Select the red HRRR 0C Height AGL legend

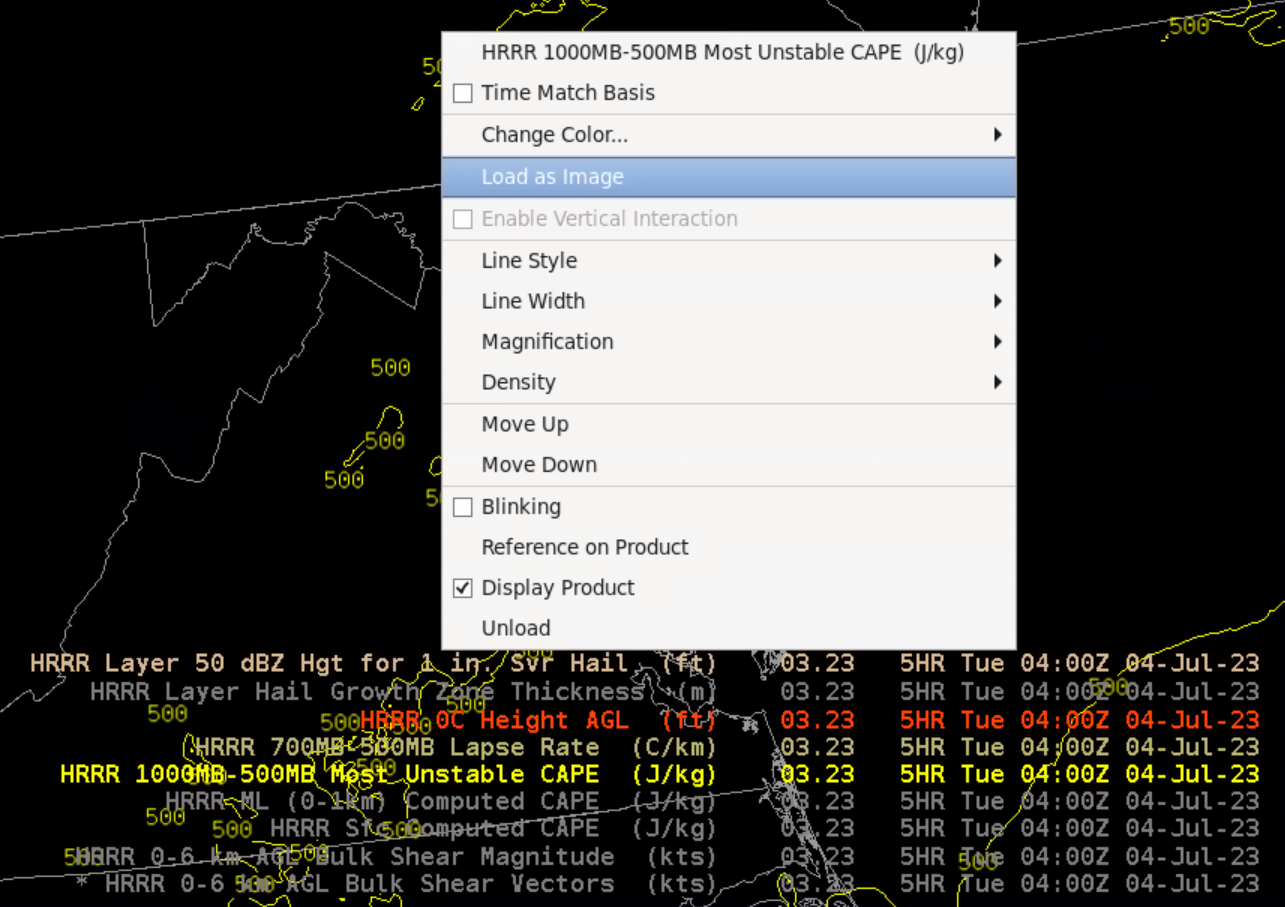[809, 719]
